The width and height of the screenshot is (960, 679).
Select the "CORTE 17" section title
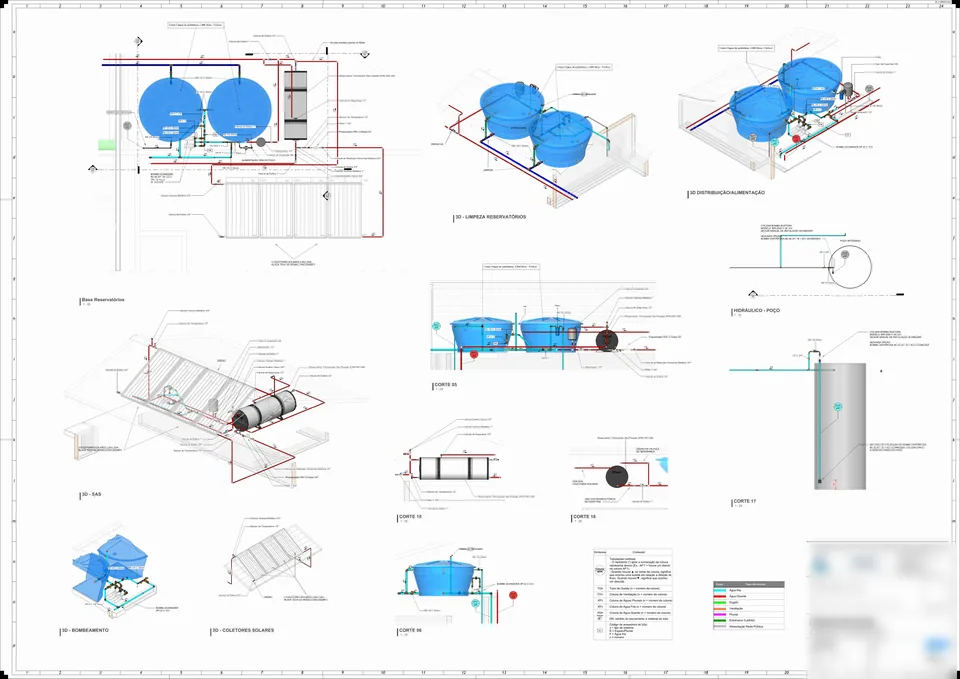[x=744, y=501]
